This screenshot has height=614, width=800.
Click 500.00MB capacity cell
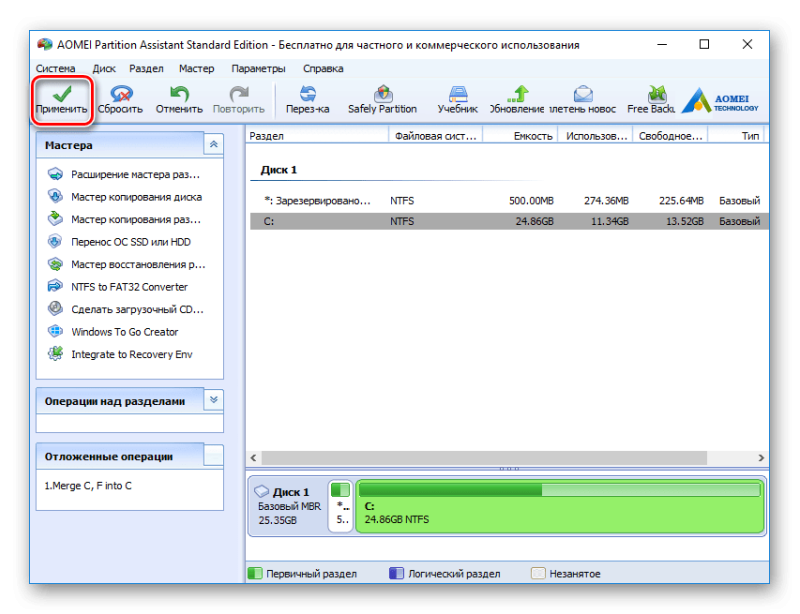531,201
